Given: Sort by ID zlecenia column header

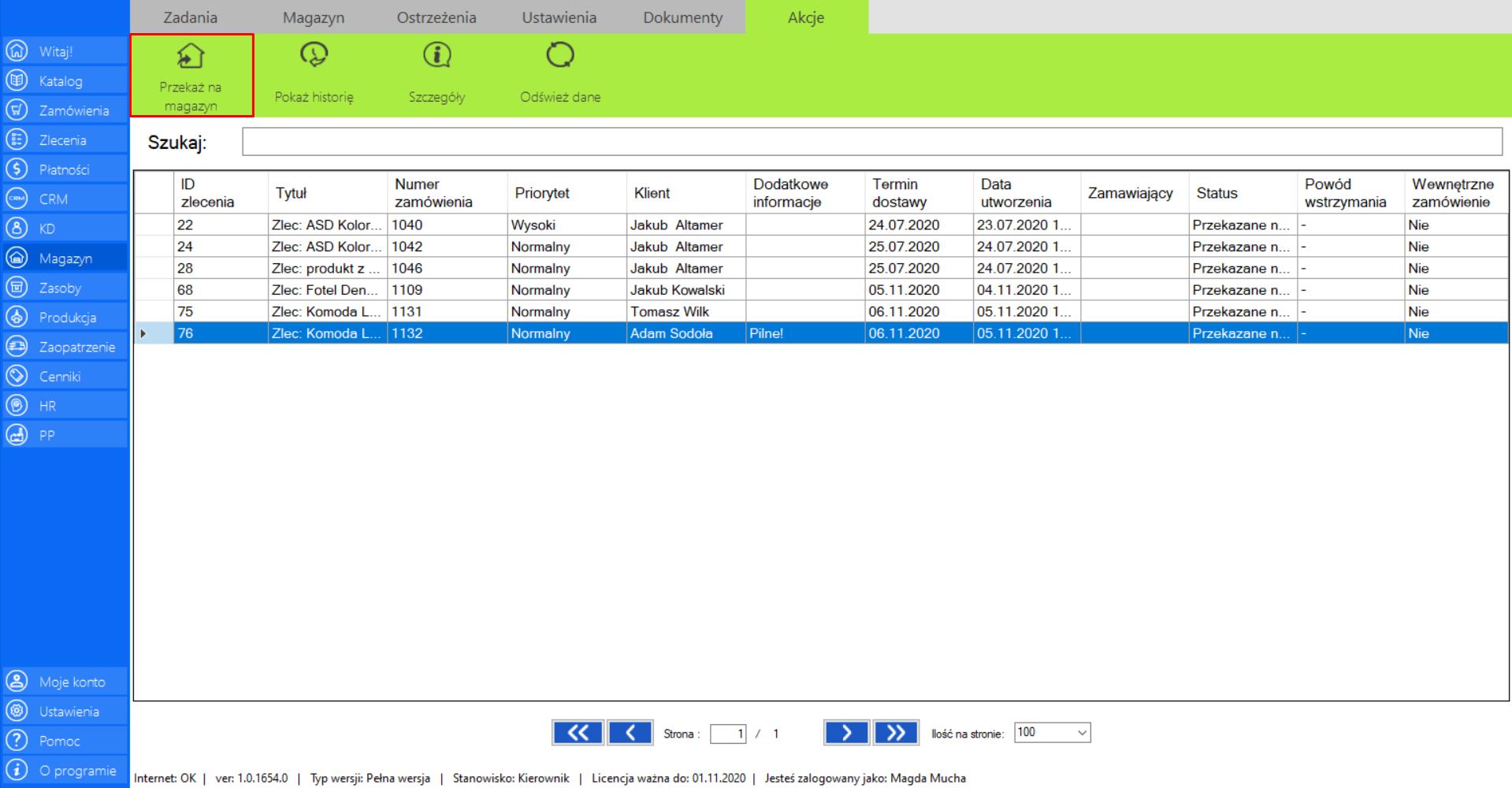Looking at the screenshot, I should (221, 193).
